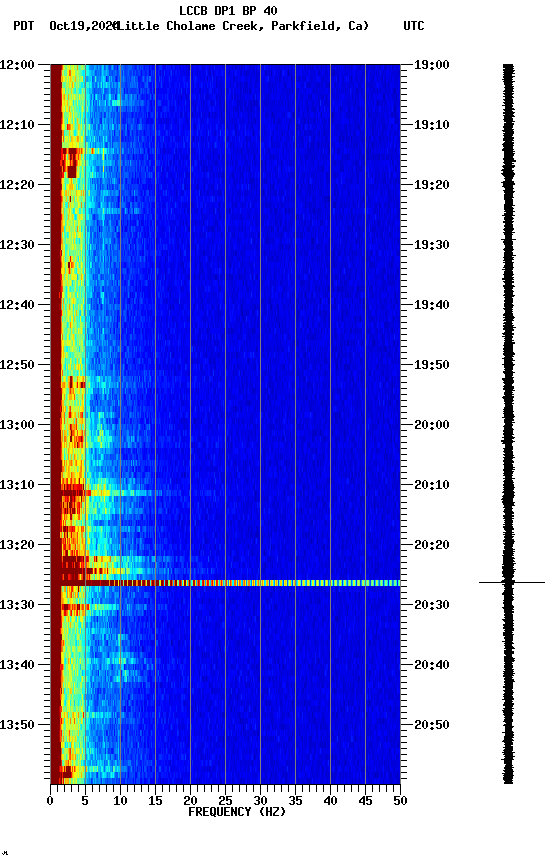
Task: Click the "20:40" UTC time label
Action: click(x=432, y=666)
